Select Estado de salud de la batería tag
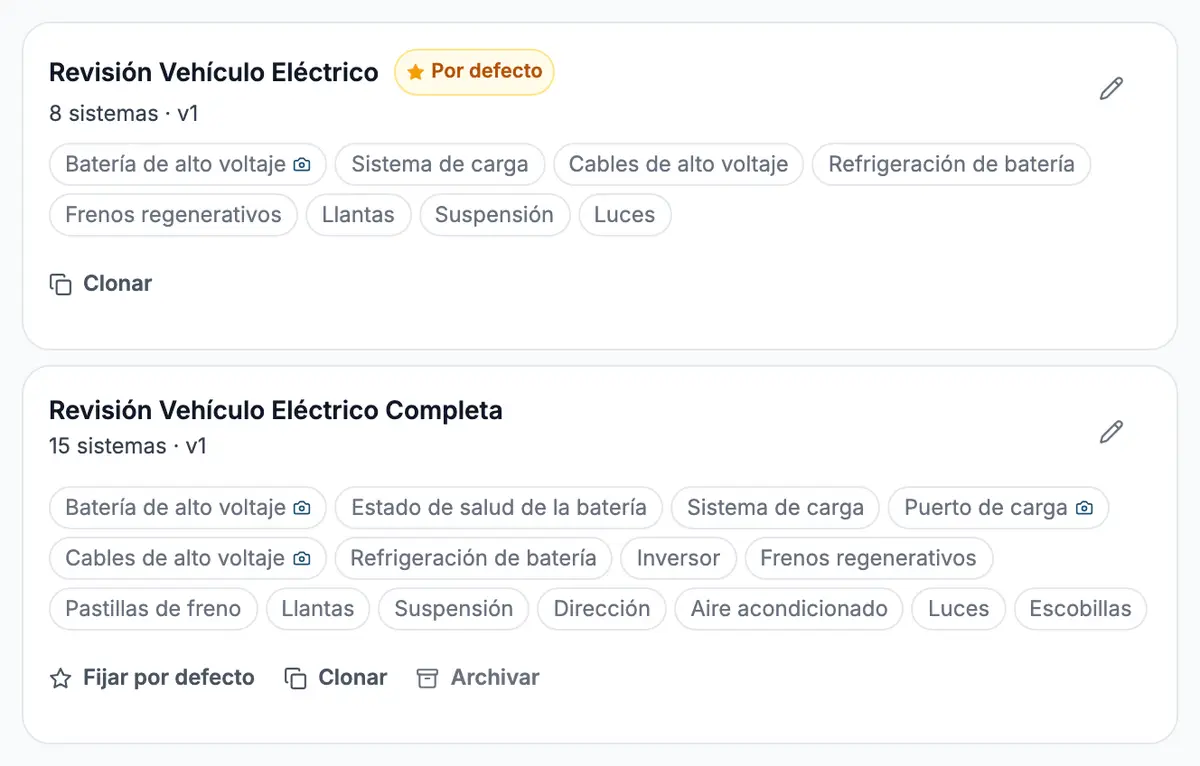Viewport: 1200px width, 766px height. (x=499, y=508)
